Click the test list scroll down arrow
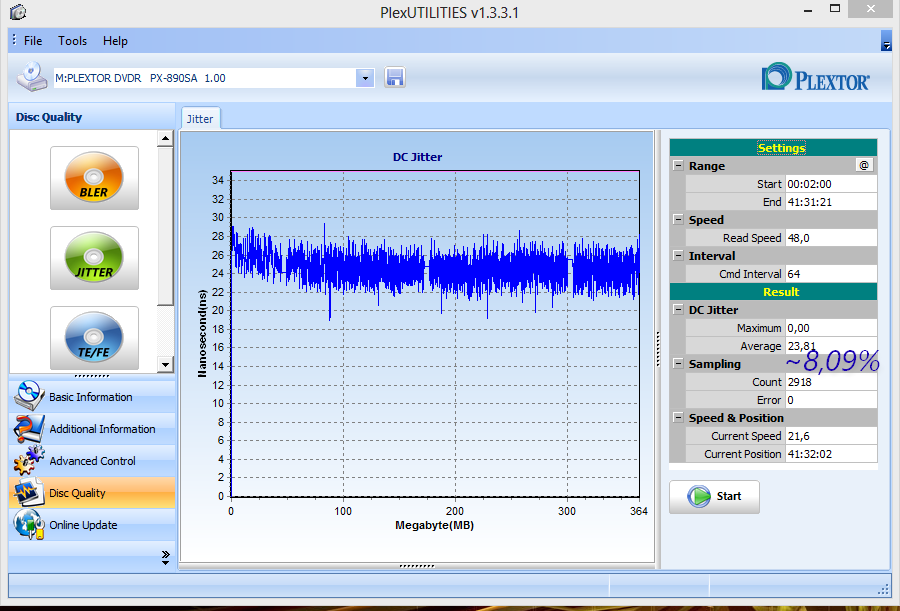The height and width of the screenshot is (611, 900). click(x=165, y=364)
